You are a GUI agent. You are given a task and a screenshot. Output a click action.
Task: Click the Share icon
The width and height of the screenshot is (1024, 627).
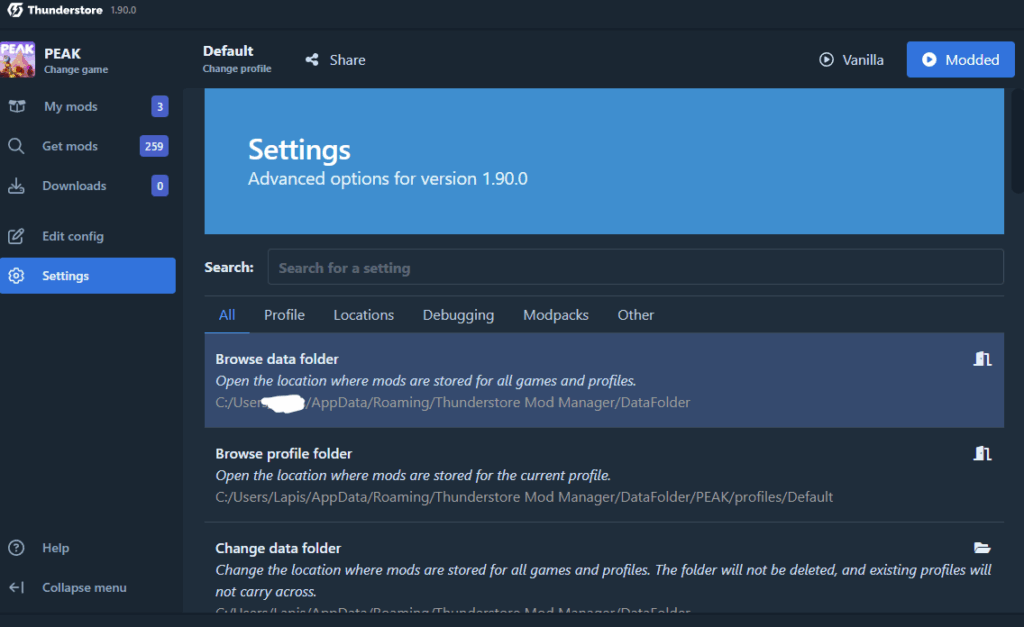pyautogui.click(x=312, y=59)
